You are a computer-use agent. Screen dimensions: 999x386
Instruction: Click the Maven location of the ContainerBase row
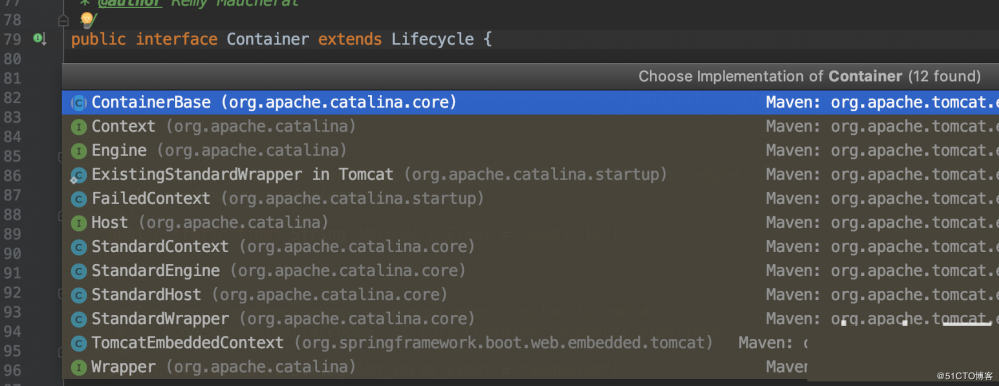point(882,103)
